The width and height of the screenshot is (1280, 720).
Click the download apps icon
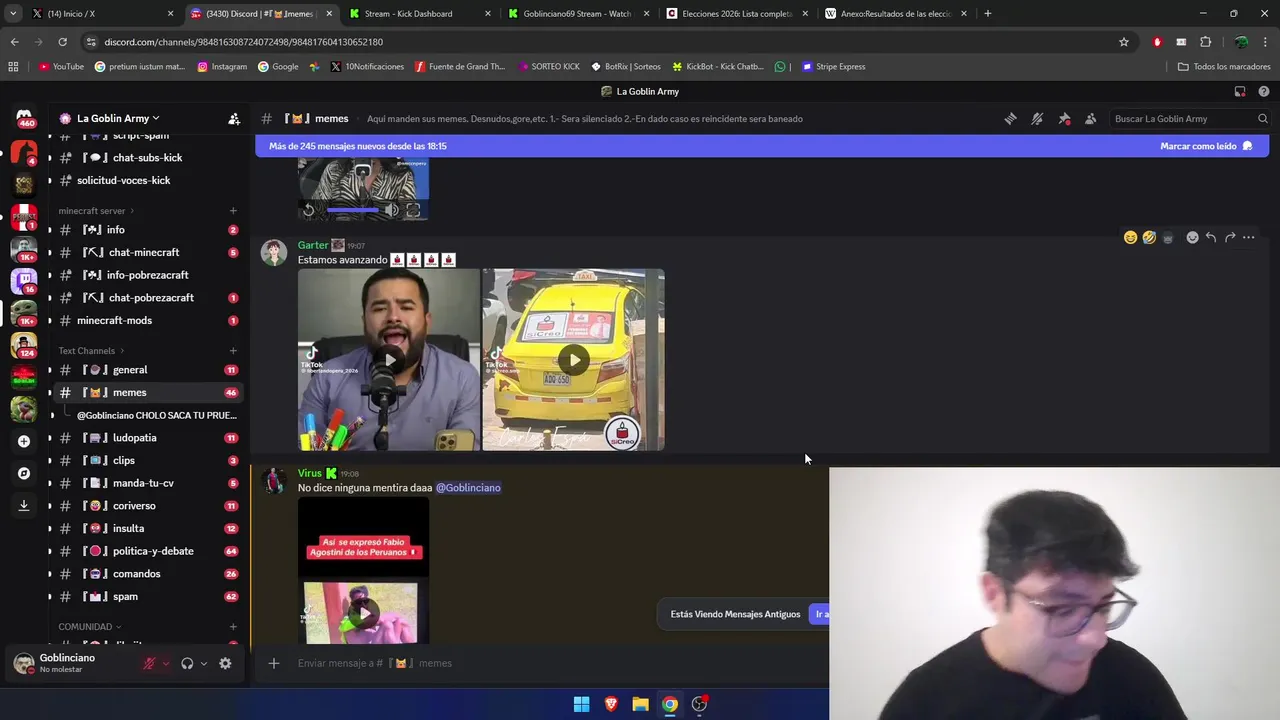[24, 506]
